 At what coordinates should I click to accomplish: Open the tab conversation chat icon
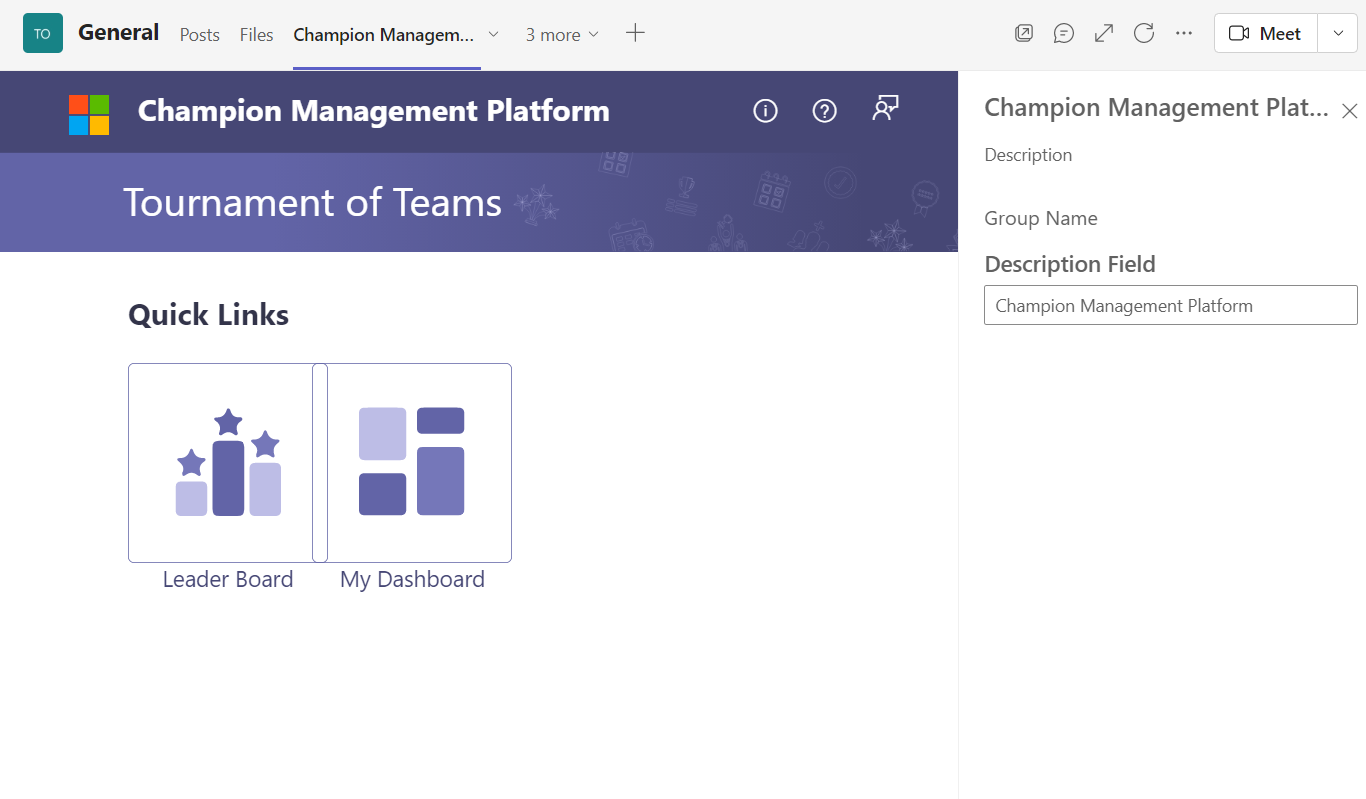pos(1063,32)
